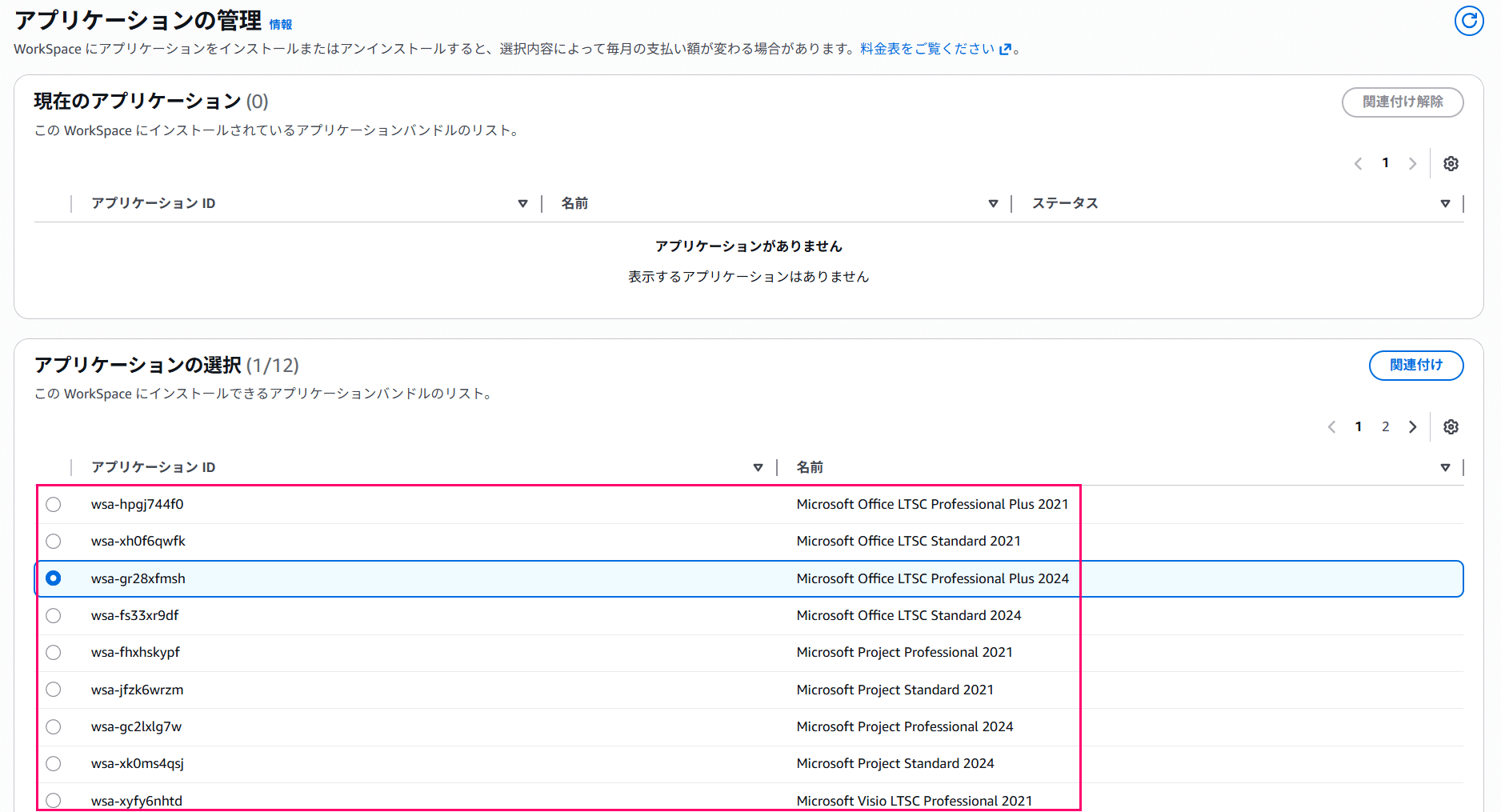Viewport: 1501px width, 812px height.
Task: Open the settings gear for current applications table
Action: tap(1451, 163)
